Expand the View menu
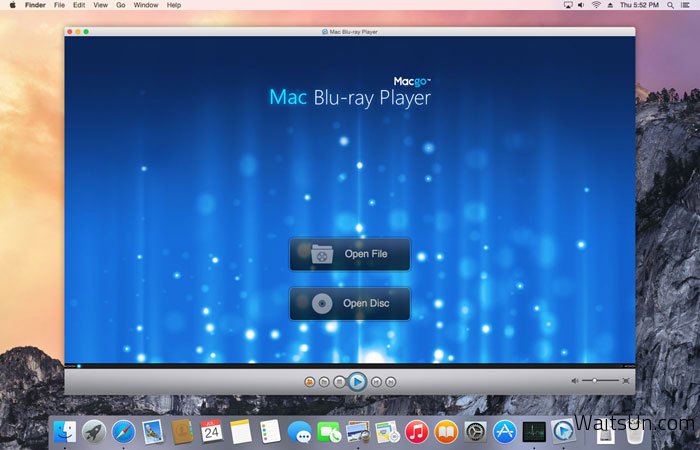This screenshot has height=450, width=700. pyautogui.click(x=100, y=5)
